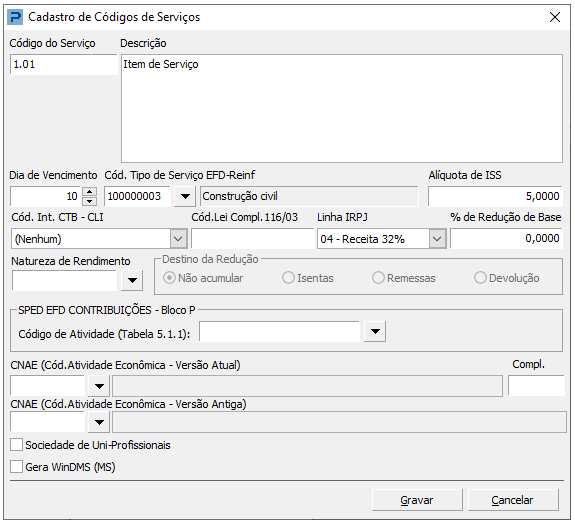Decrease Dia de Vencimento with down arrow

(89, 201)
